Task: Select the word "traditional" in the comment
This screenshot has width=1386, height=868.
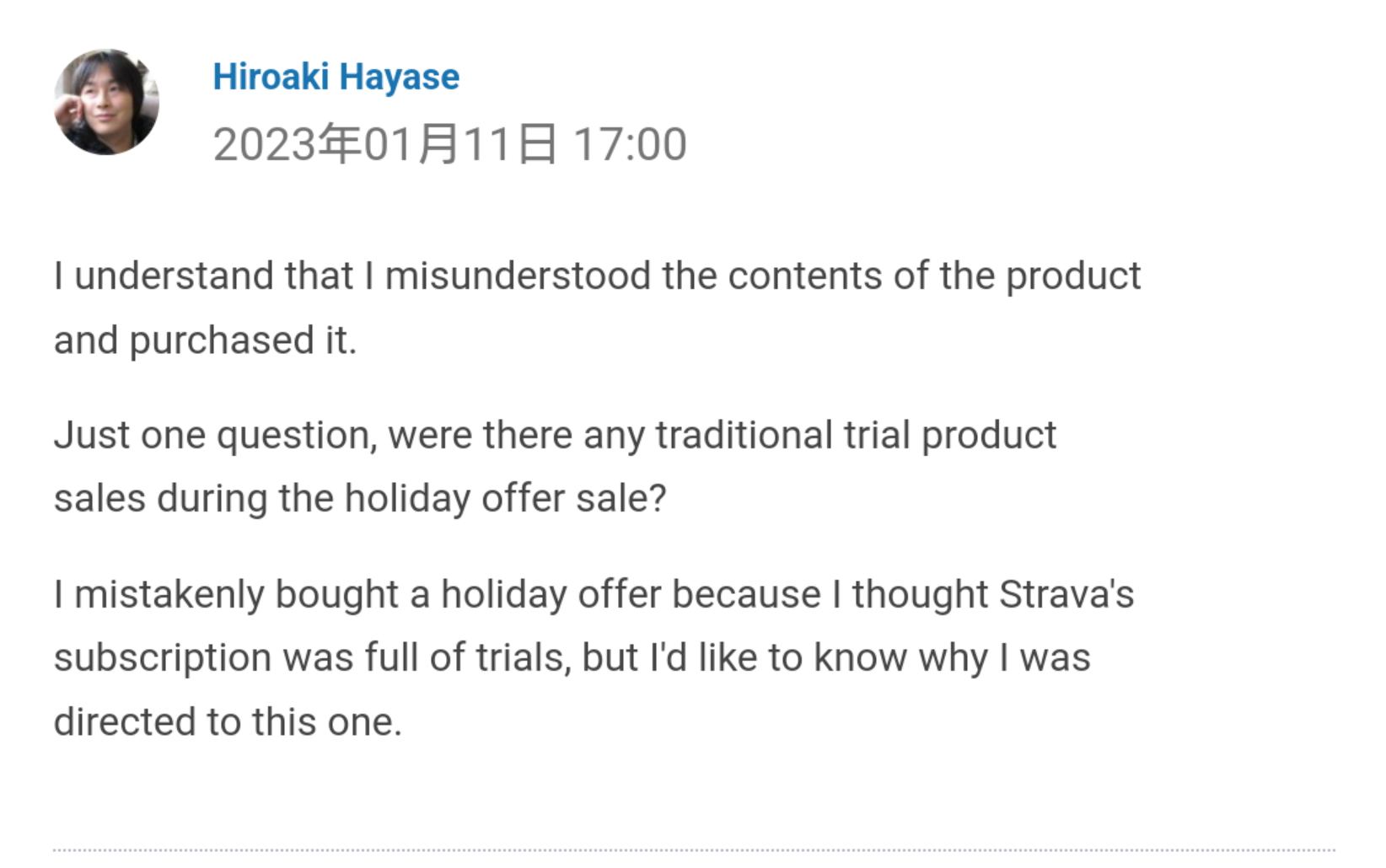Action: (x=744, y=436)
